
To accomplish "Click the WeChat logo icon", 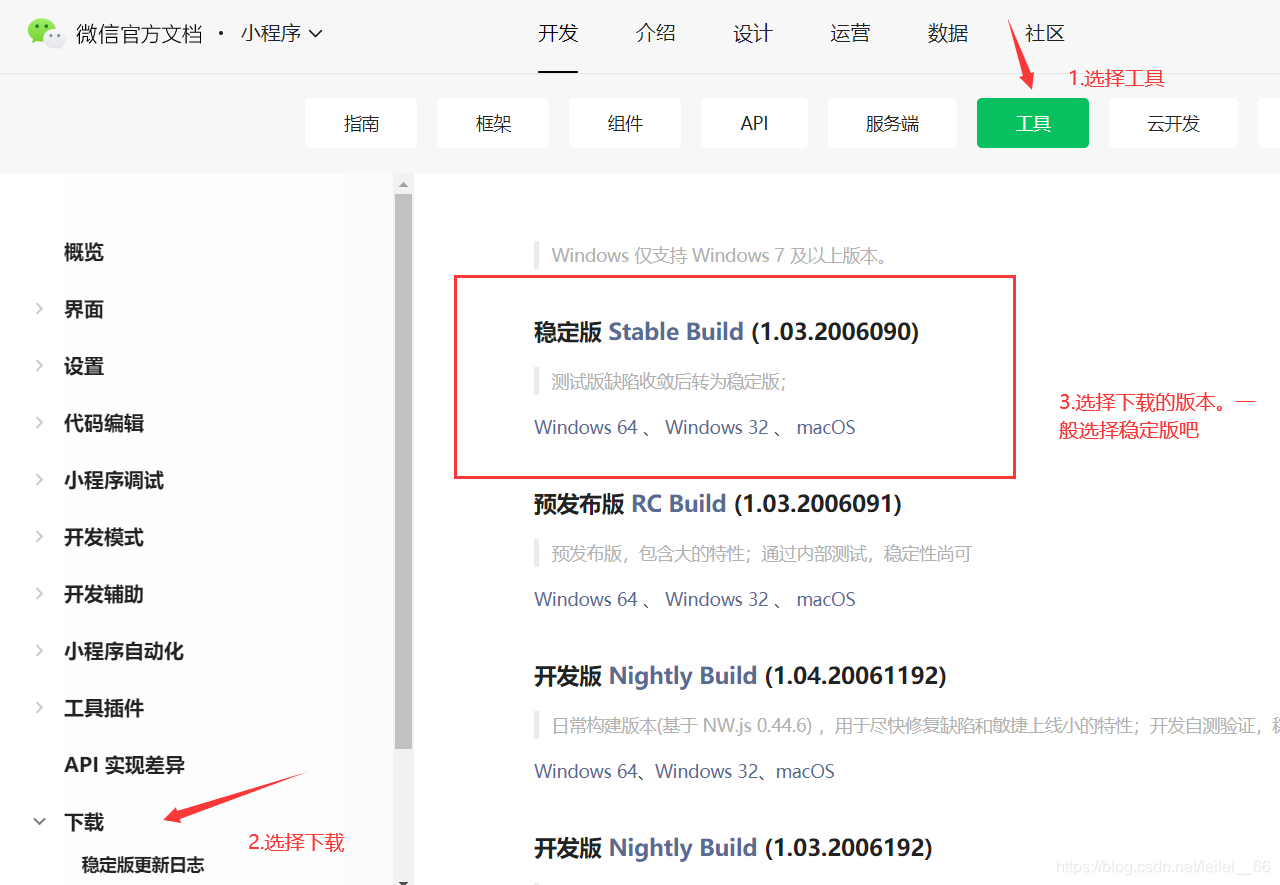I will pos(46,33).
